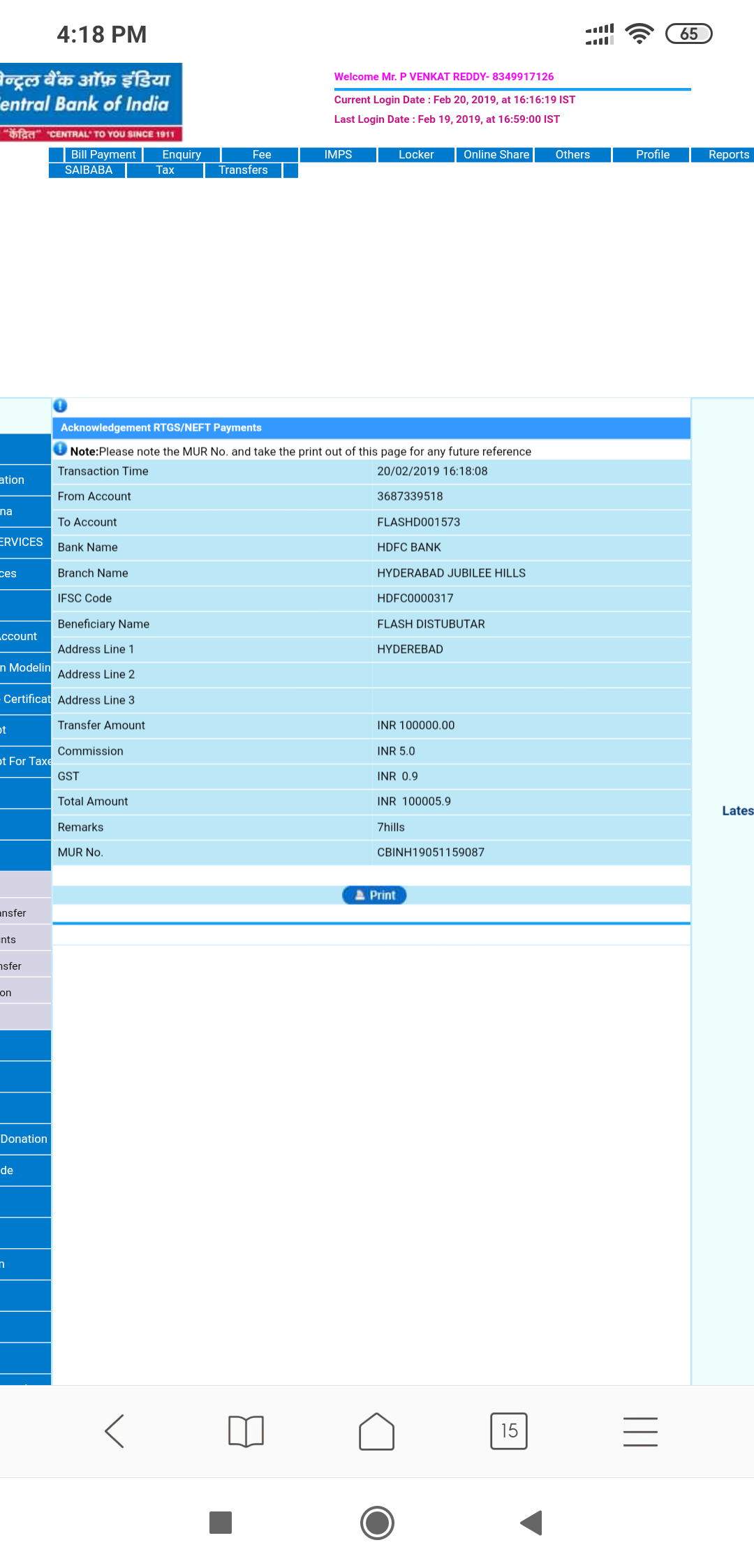754x1568 pixels.
Task: Open the browser hamburger menu icon
Action: (640, 1431)
